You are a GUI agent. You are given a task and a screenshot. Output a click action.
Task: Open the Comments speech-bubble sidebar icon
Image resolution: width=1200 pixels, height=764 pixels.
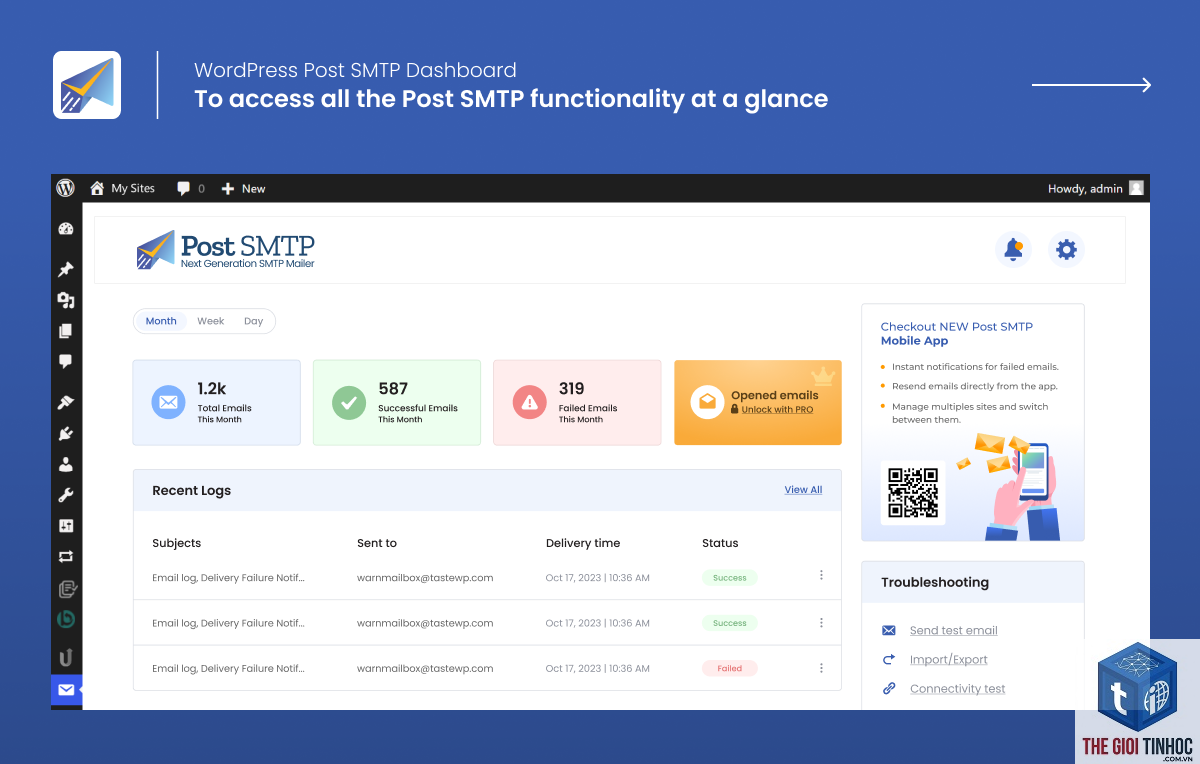(x=66, y=361)
